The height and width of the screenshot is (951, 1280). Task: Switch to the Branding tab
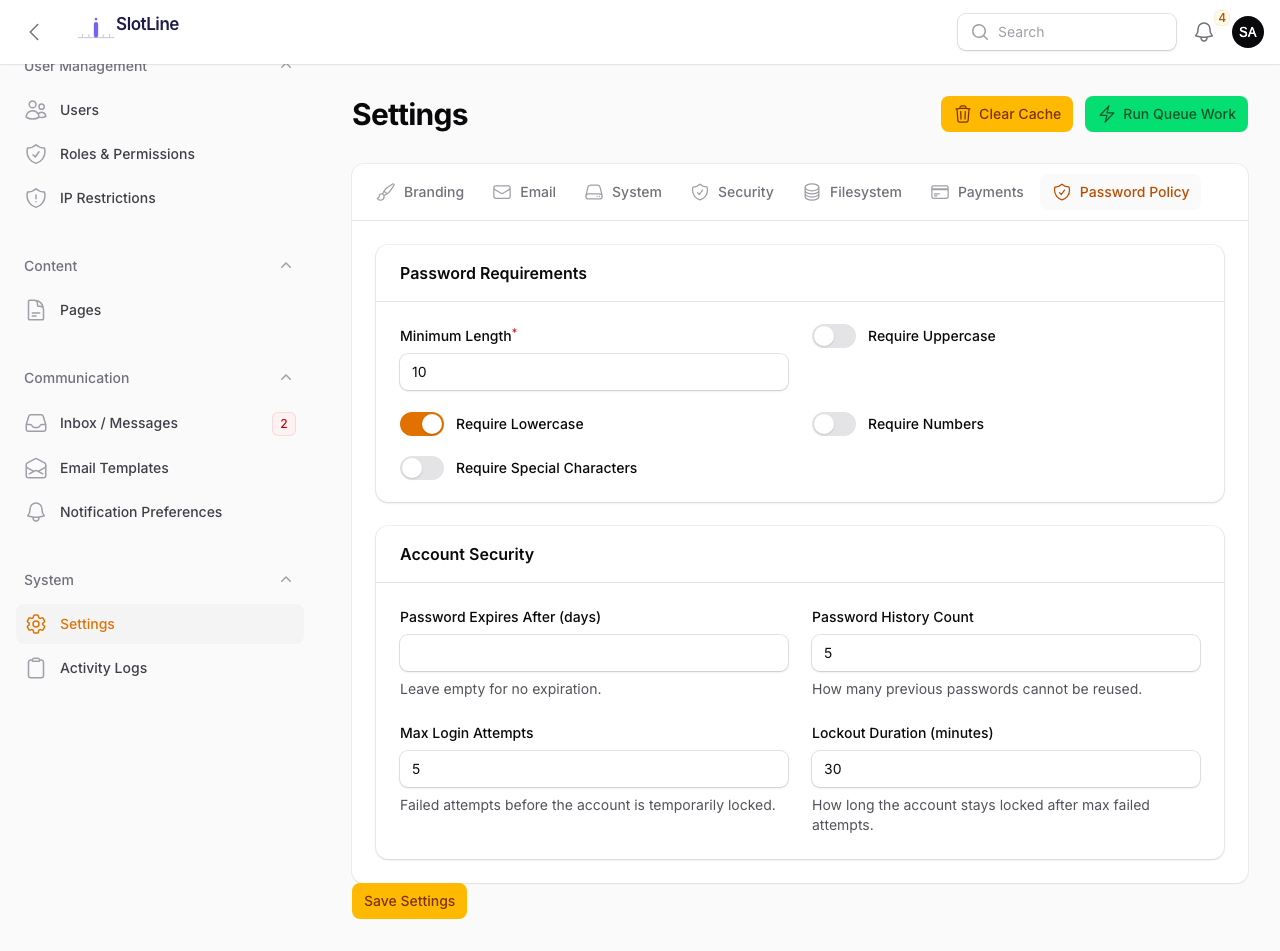pos(420,192)
